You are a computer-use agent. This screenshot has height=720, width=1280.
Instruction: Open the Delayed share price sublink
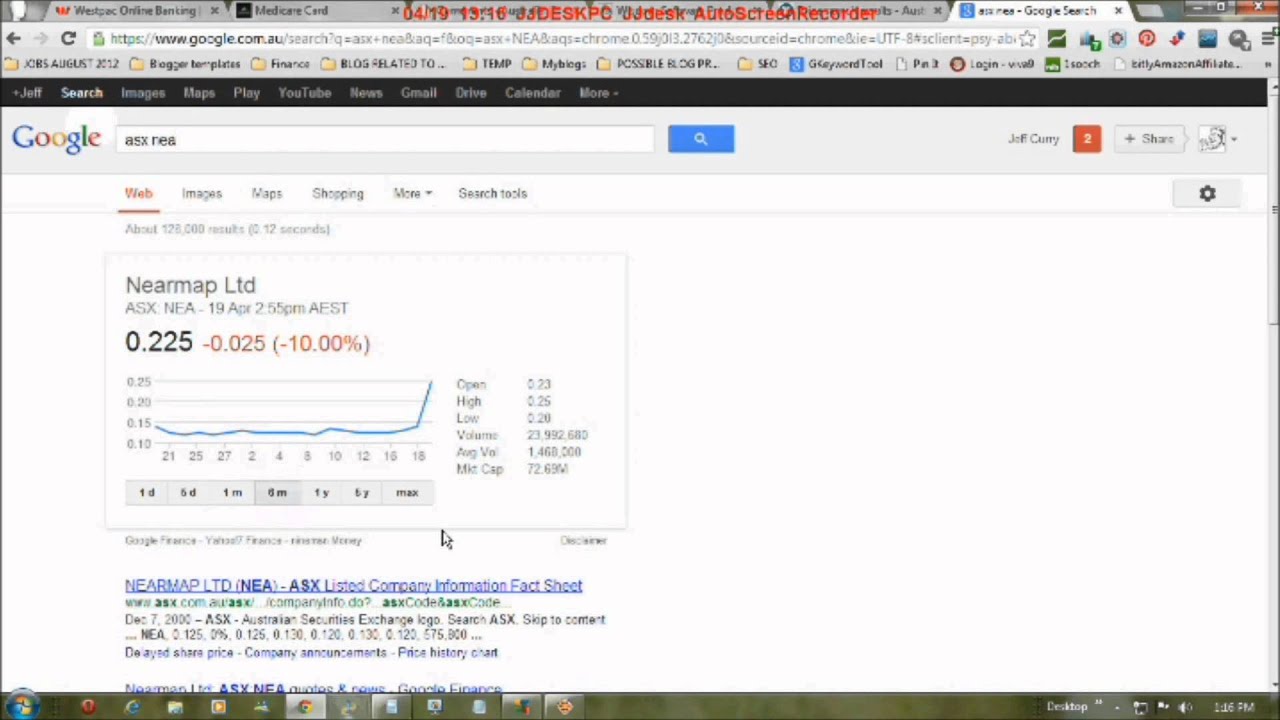[x=181, y=653]
